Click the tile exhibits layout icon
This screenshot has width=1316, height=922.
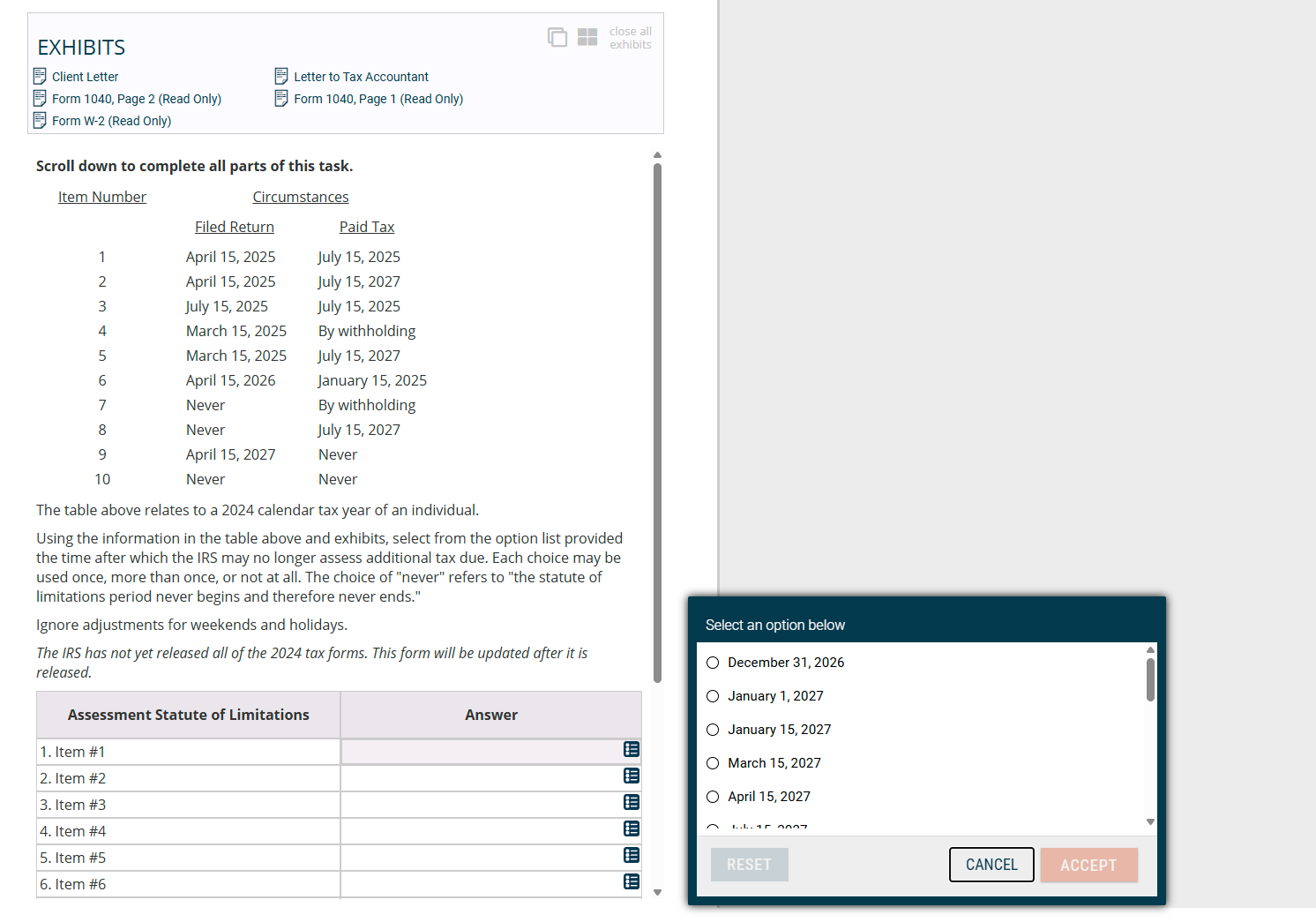pyautogui.click(x=587, y=37)
